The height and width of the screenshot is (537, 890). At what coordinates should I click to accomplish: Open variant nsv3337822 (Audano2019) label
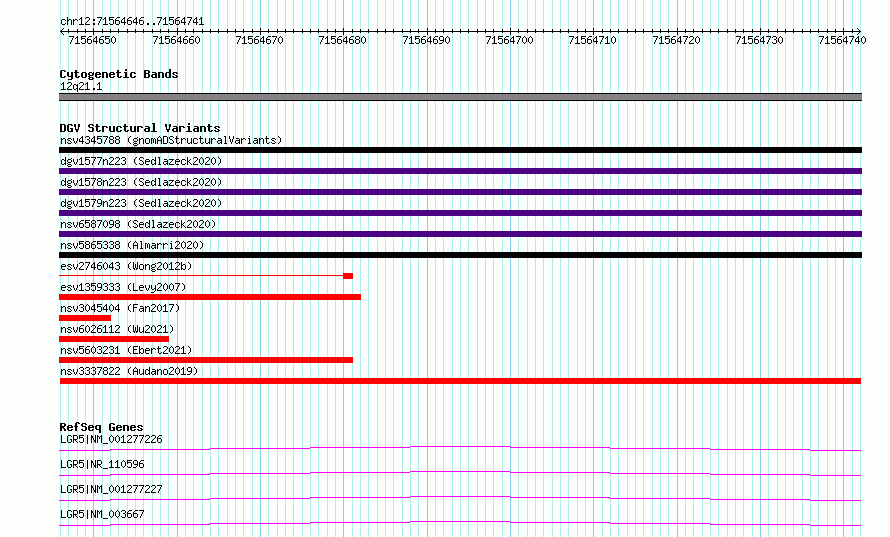pyautogui.click(x=129, y=371)
